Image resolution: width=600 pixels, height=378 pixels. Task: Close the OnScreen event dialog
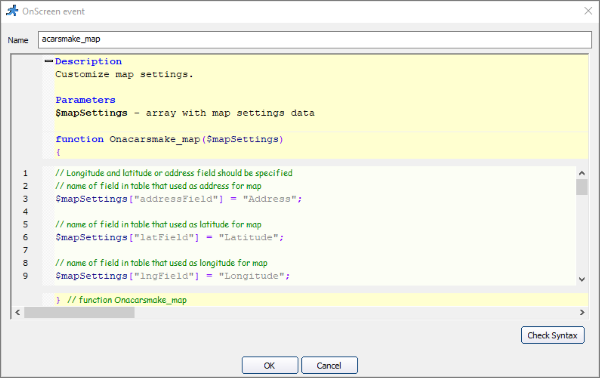(588, 11)
